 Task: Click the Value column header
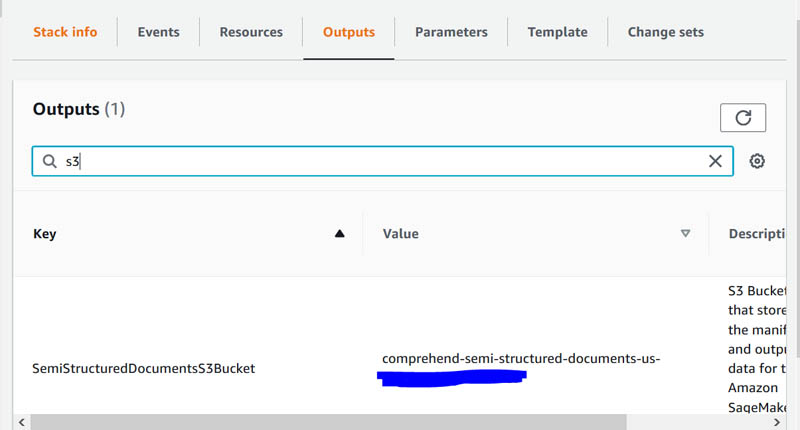(x=401, y=234)
